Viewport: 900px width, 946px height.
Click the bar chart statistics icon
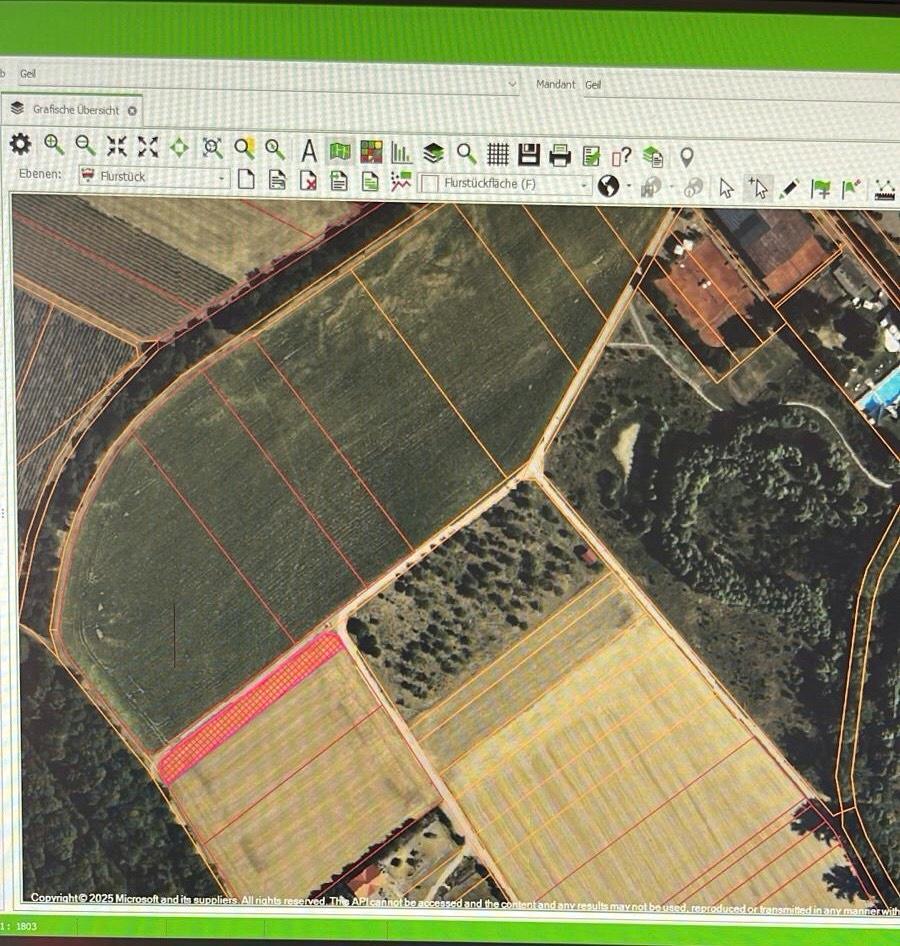tap(401, 153)
